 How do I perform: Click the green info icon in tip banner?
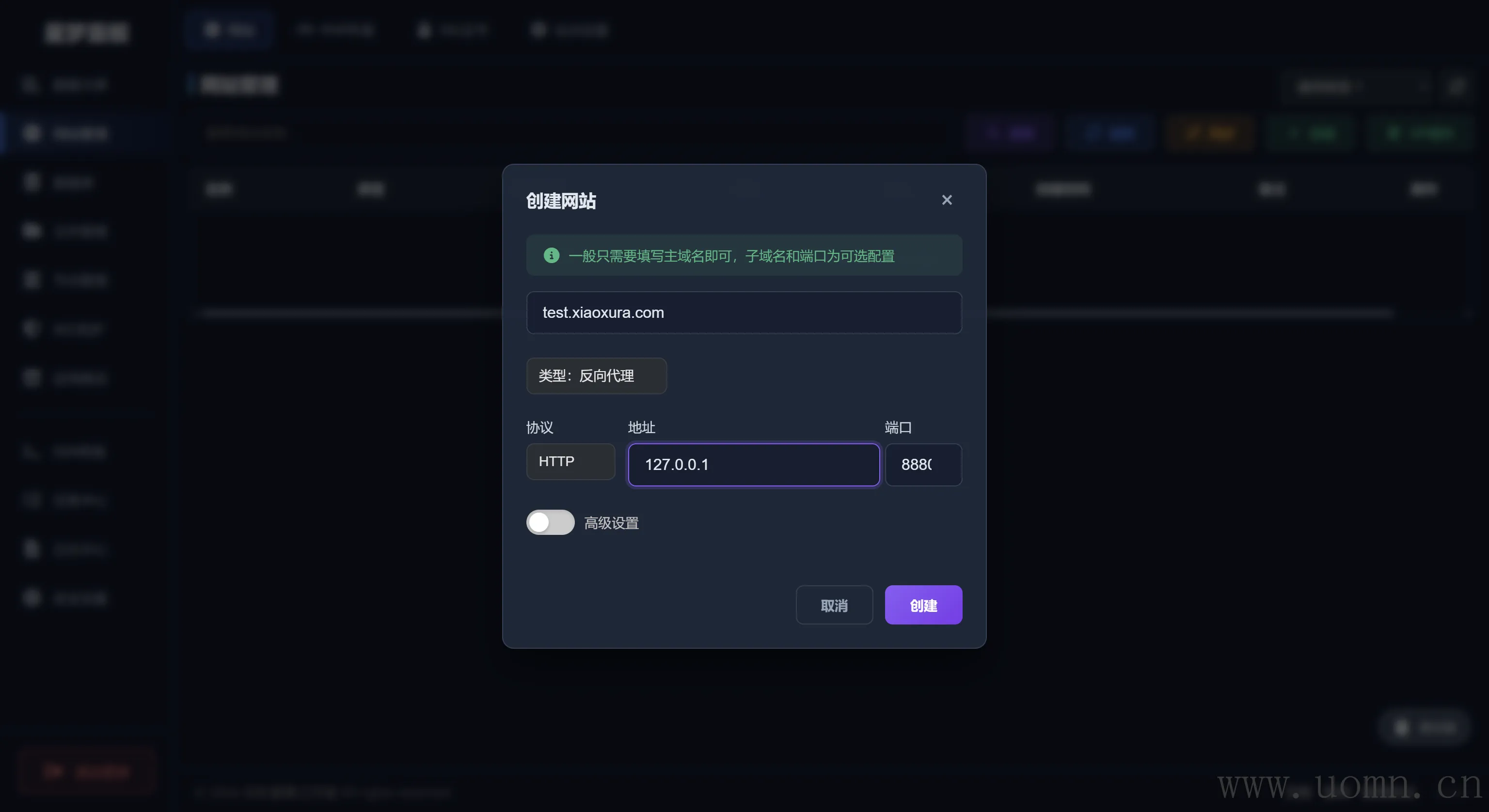tap(551, 255)
